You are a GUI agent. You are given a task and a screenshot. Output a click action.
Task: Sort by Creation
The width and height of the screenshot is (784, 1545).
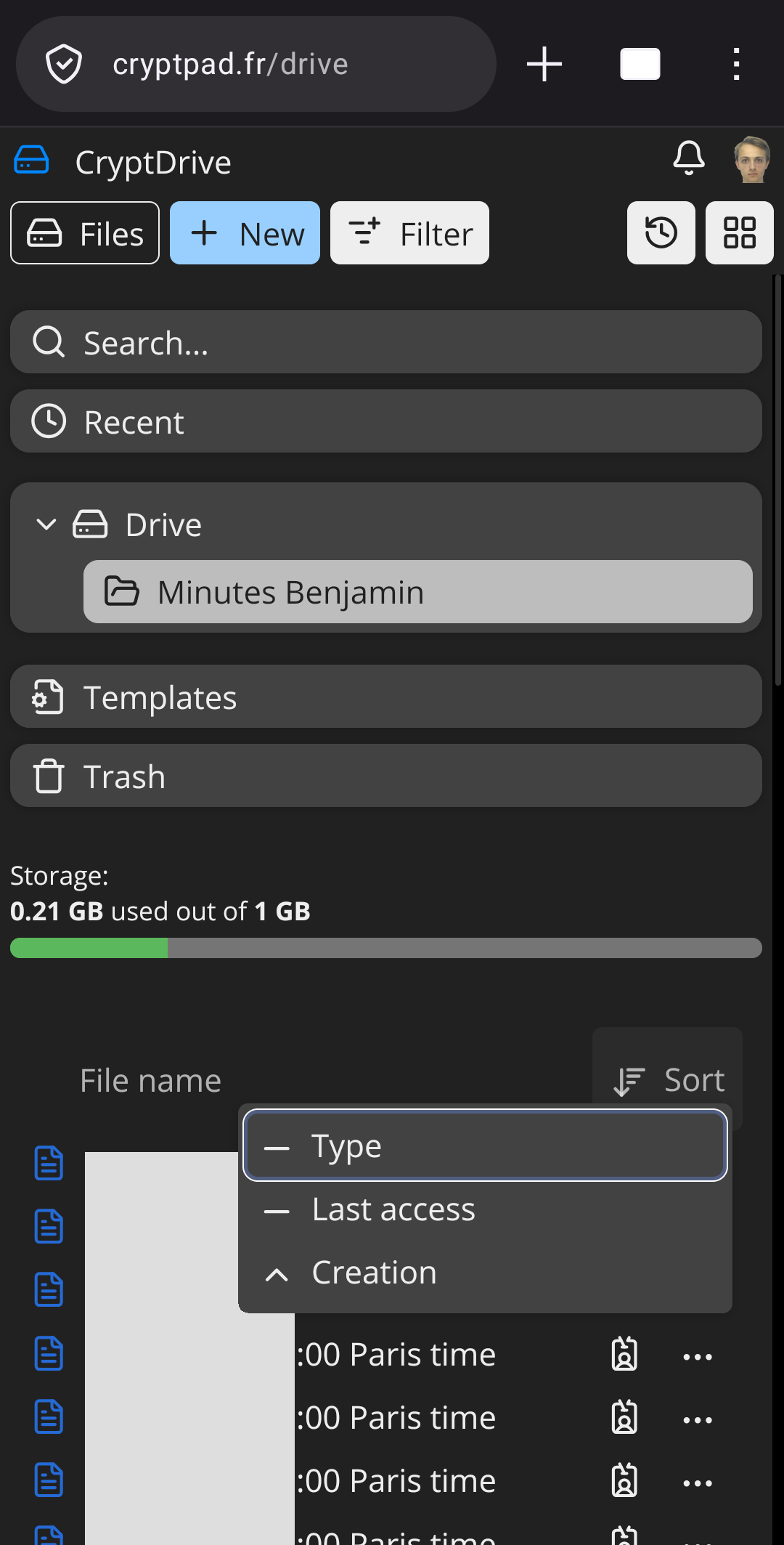[485, 1273]
